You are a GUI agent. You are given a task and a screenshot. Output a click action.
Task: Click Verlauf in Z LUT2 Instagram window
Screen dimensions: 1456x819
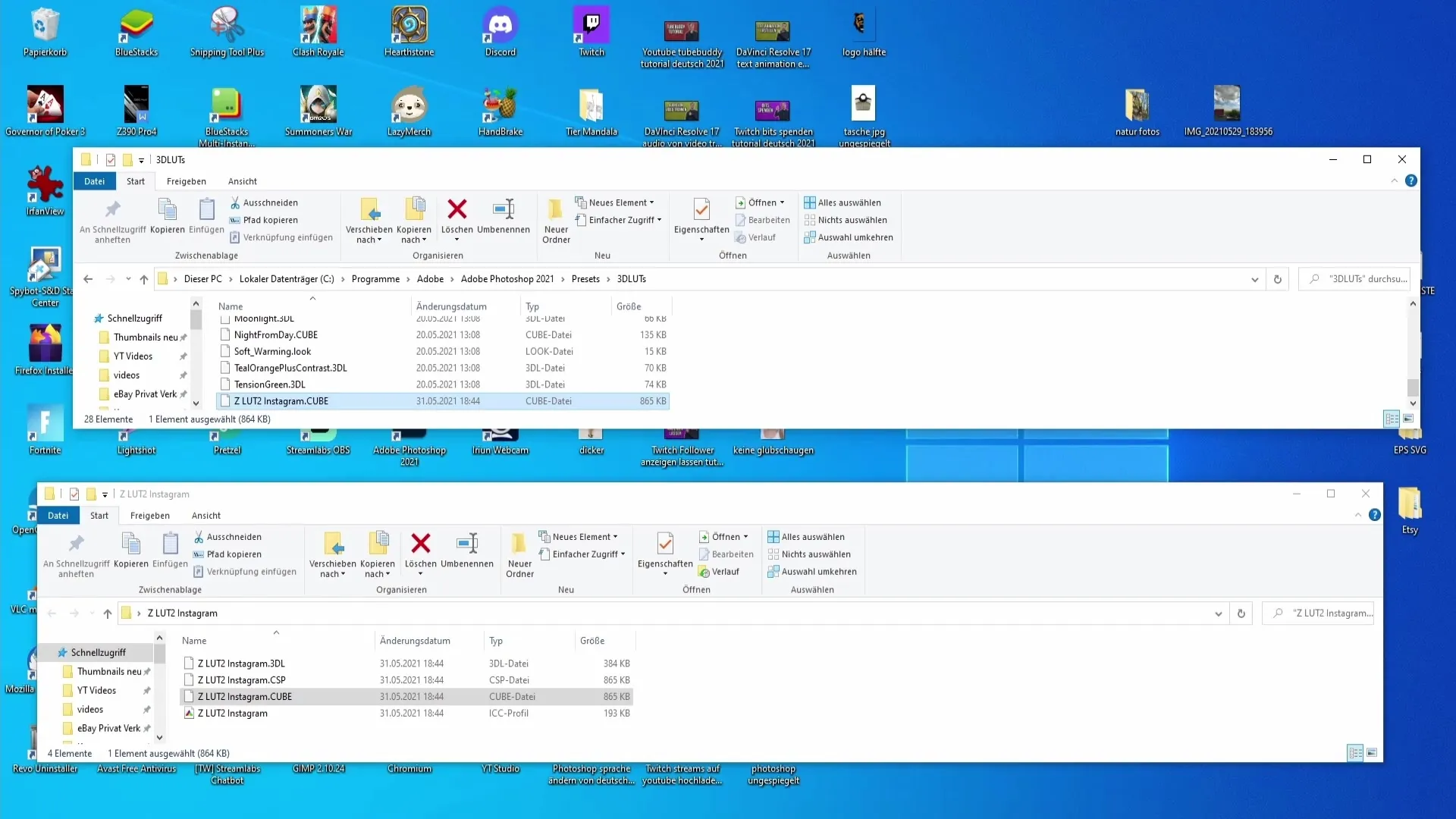[718, 572]
